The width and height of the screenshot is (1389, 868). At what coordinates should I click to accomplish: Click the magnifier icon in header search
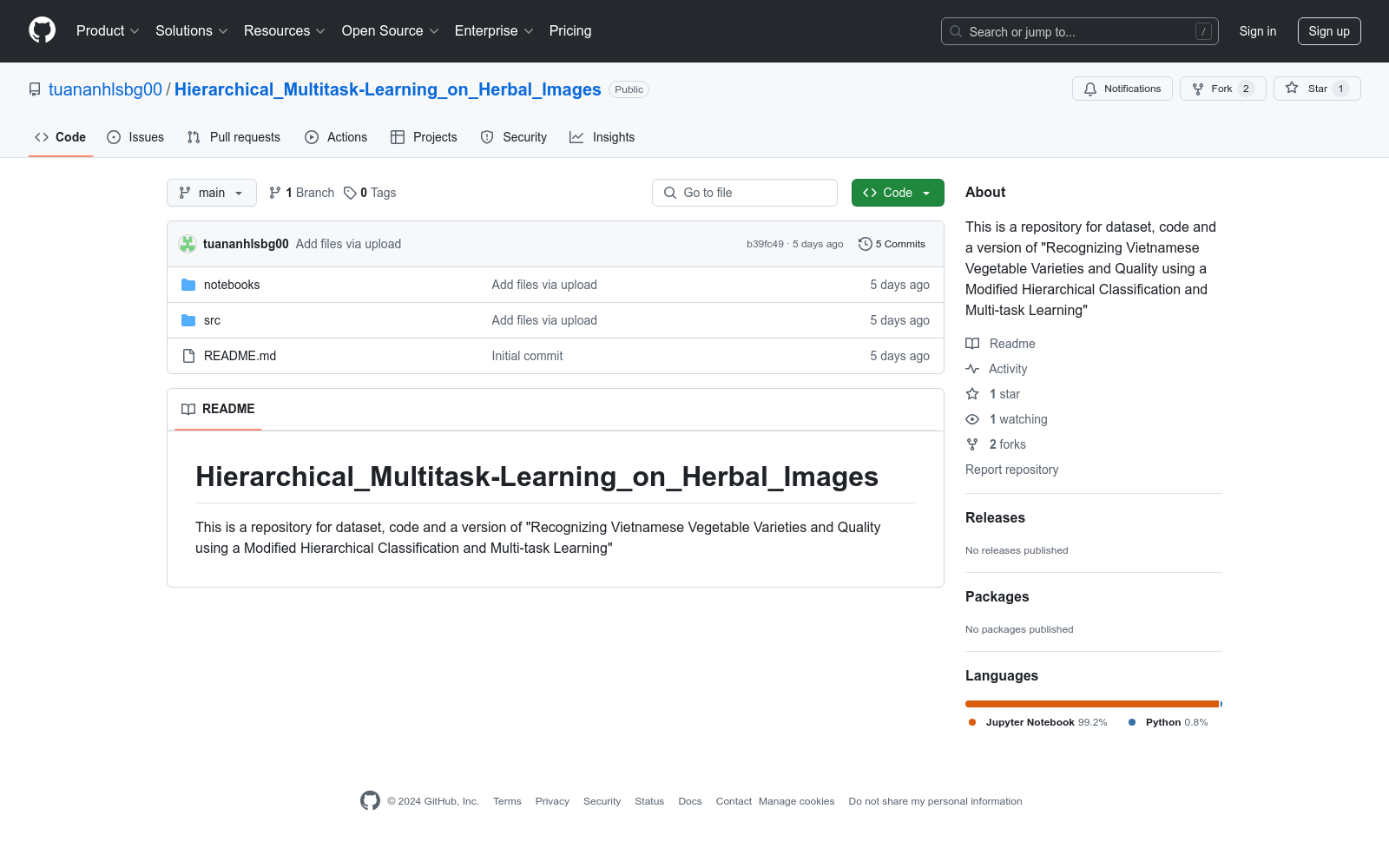click(x=956, y=31)
